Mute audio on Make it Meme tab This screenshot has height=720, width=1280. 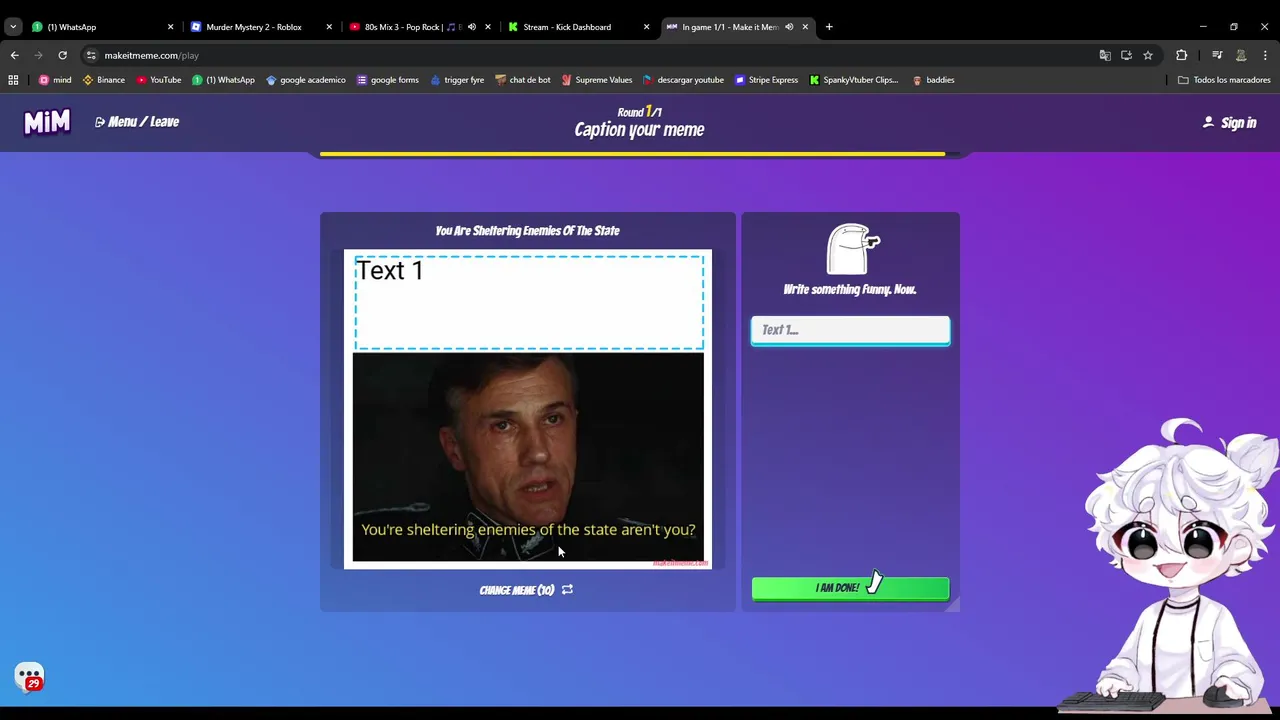(789, 27)
